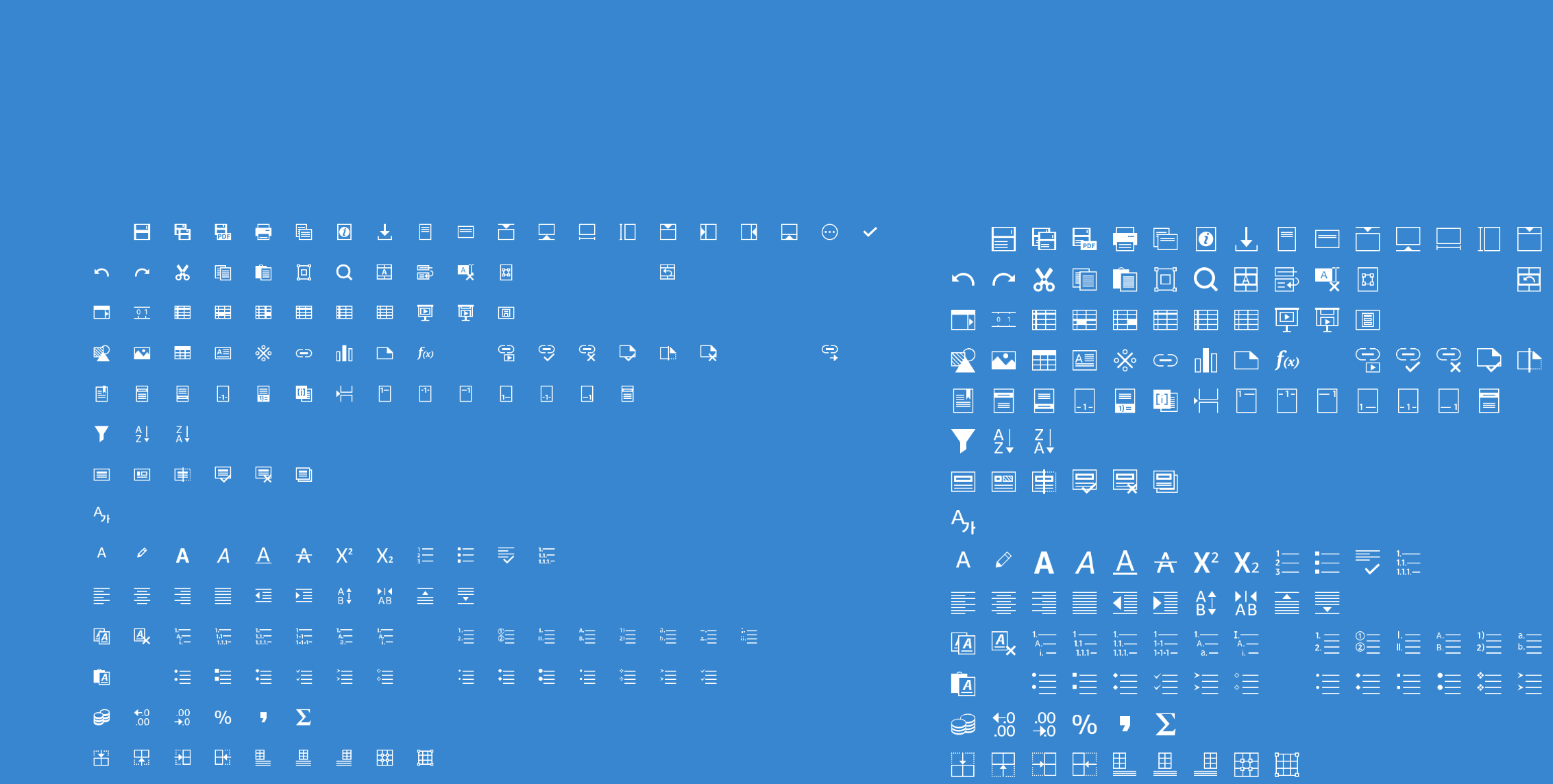Select the small percent format icon
Image resolution: width=1553 pixels, height=784 pixels.
[223, 718]
